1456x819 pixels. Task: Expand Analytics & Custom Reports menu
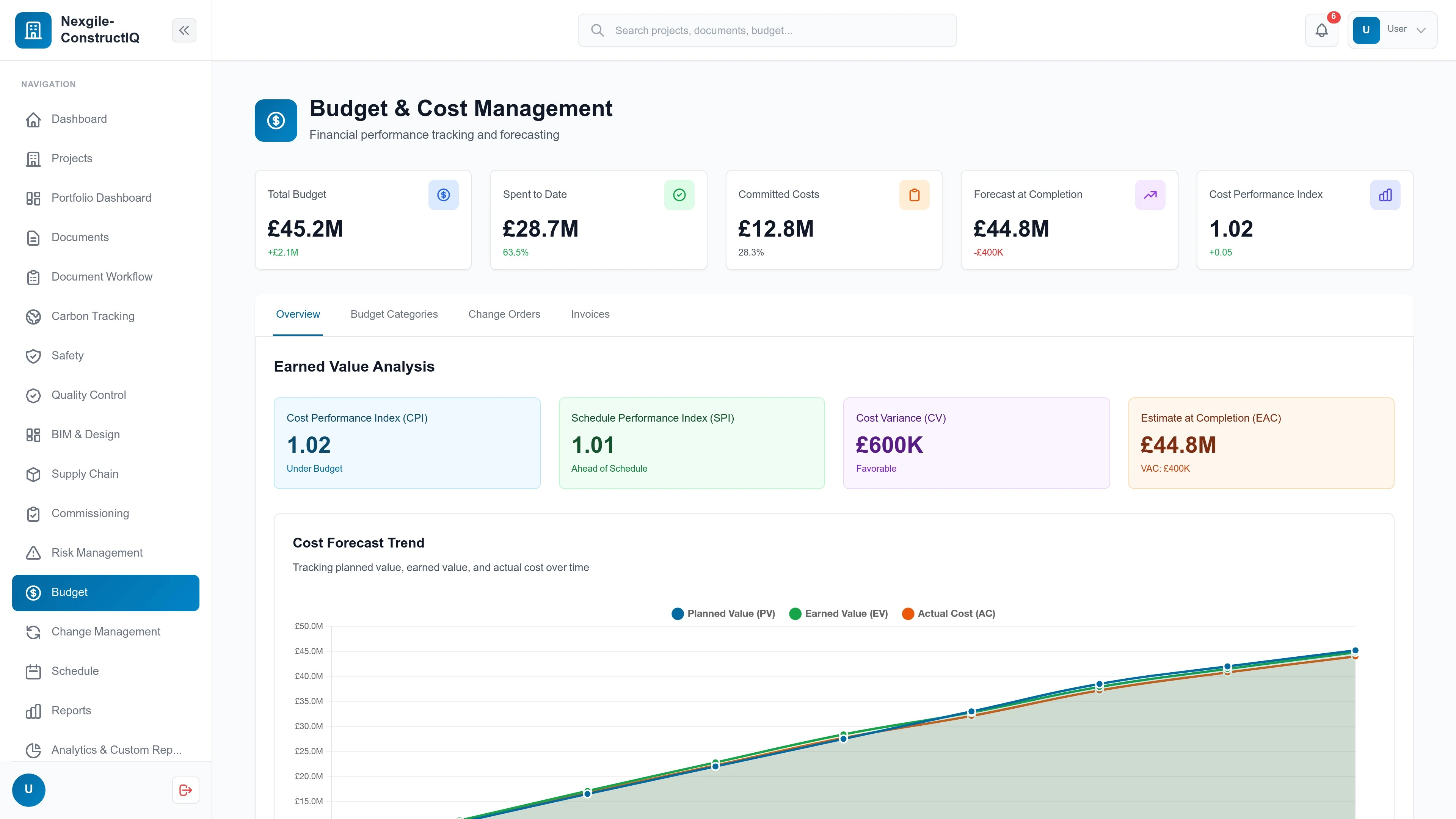tap(116, 750)
